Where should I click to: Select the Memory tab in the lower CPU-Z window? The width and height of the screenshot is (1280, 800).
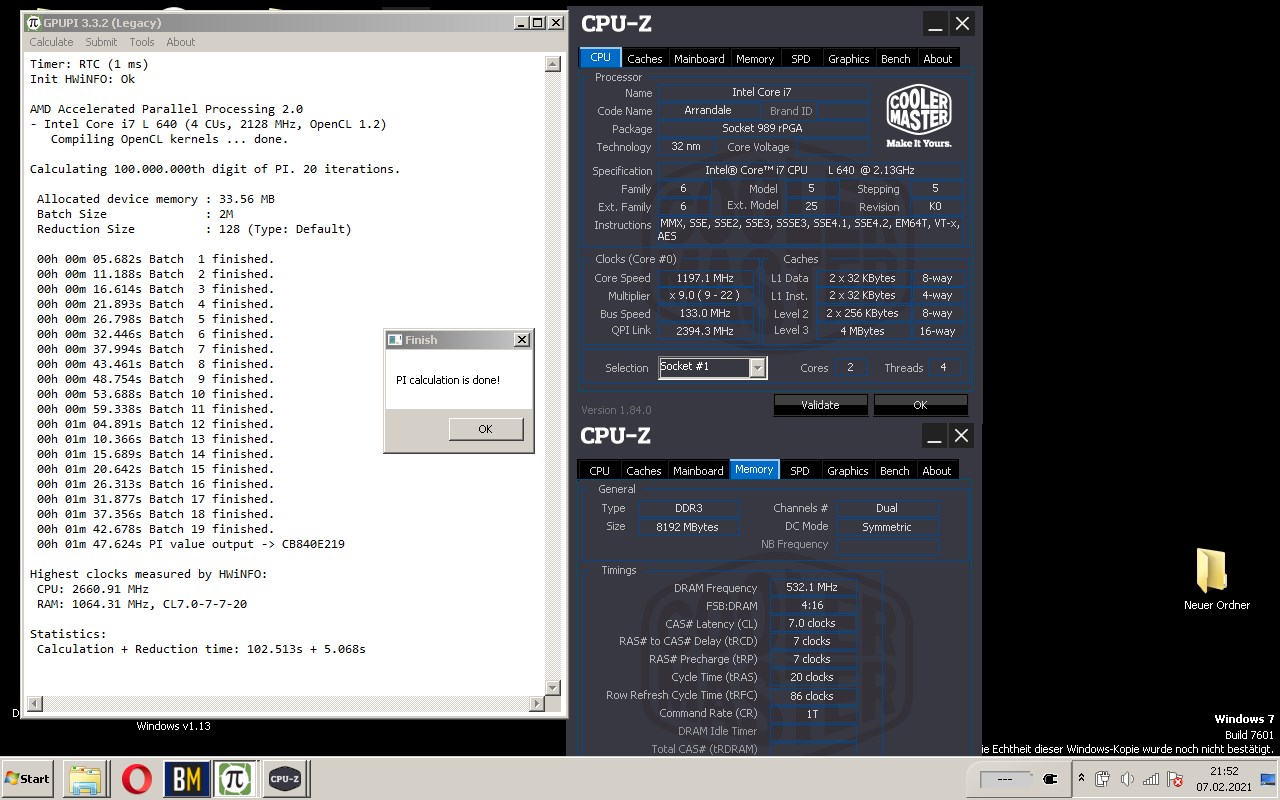pyautogui.click(x=754, y=470)
